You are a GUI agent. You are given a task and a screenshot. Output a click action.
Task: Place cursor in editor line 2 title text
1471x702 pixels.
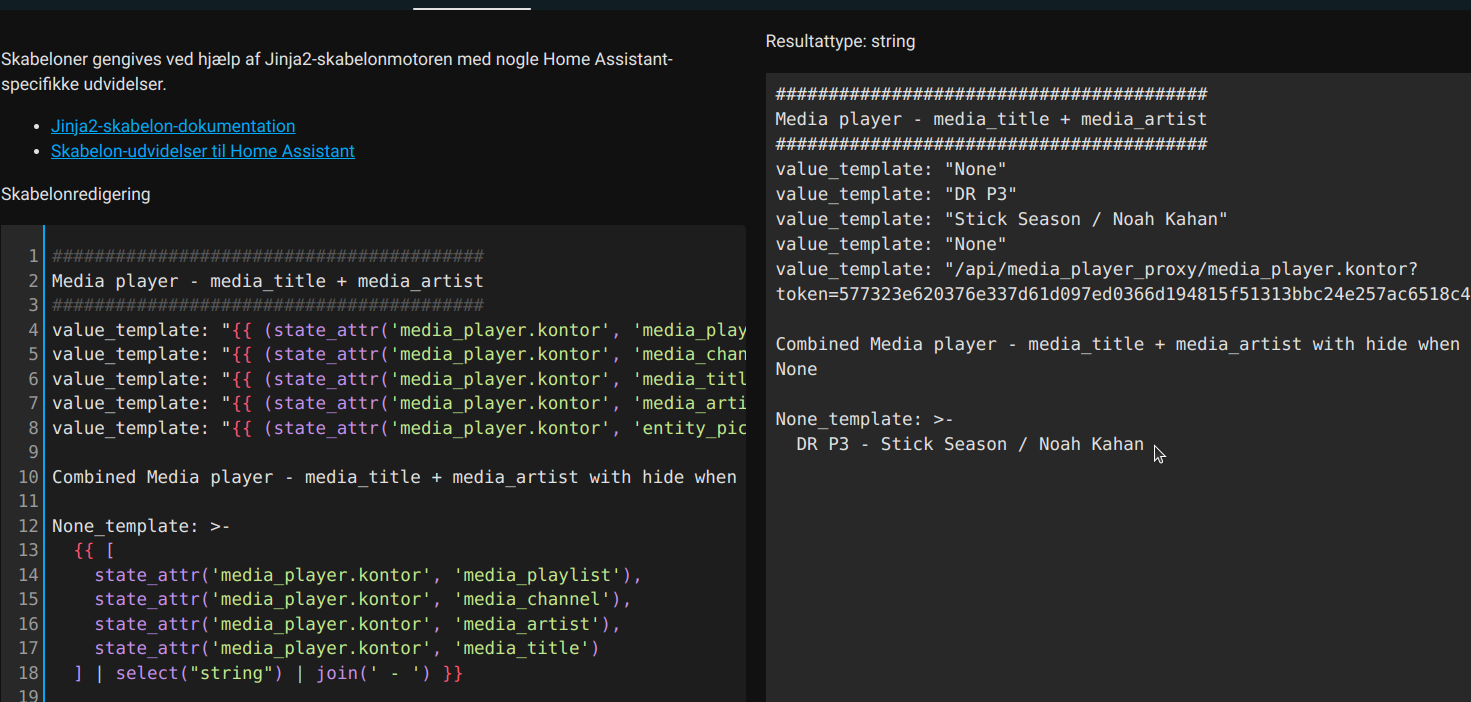(267, 281)
